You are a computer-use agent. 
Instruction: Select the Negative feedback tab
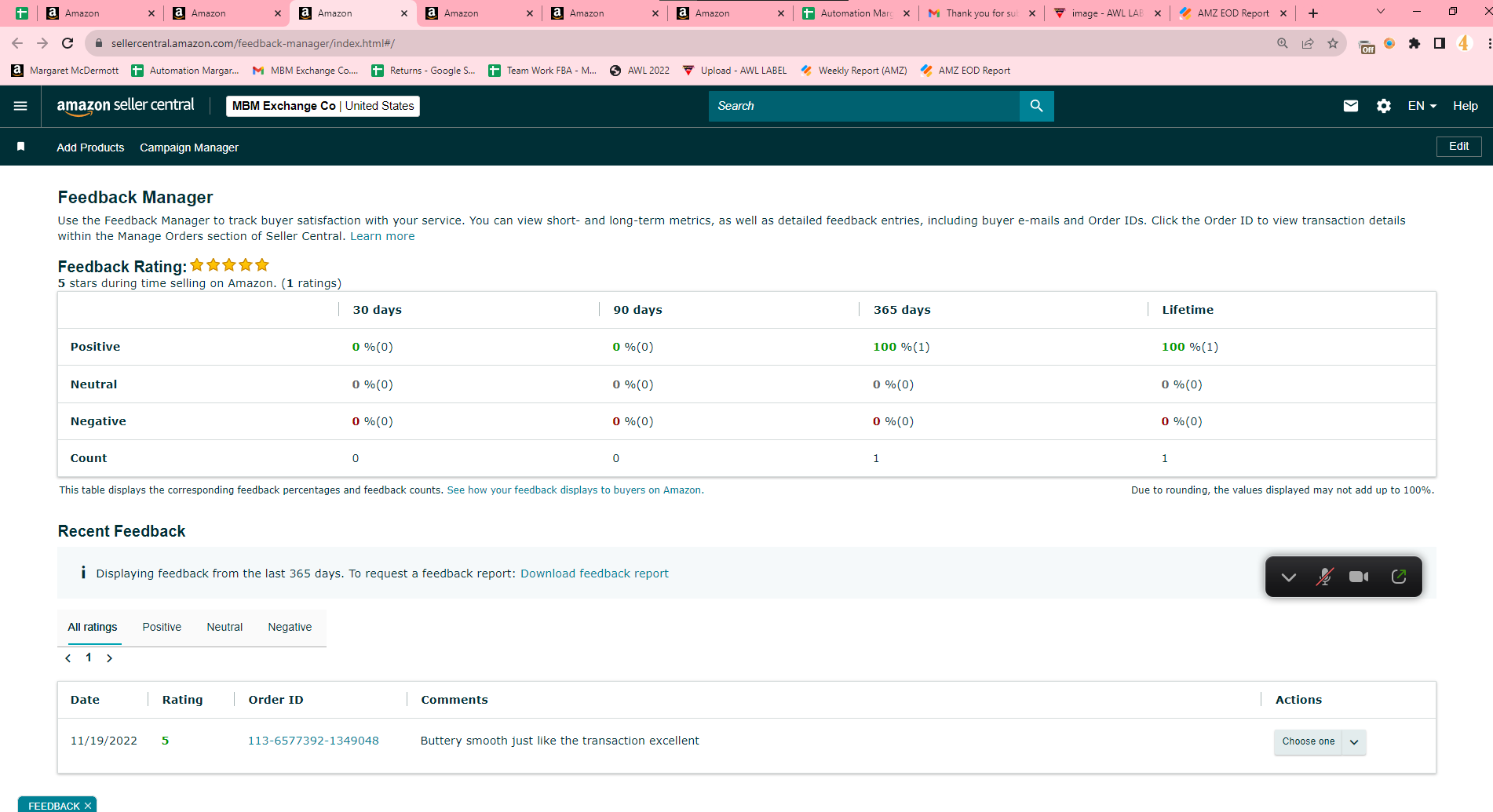click(x=290, y=627)
